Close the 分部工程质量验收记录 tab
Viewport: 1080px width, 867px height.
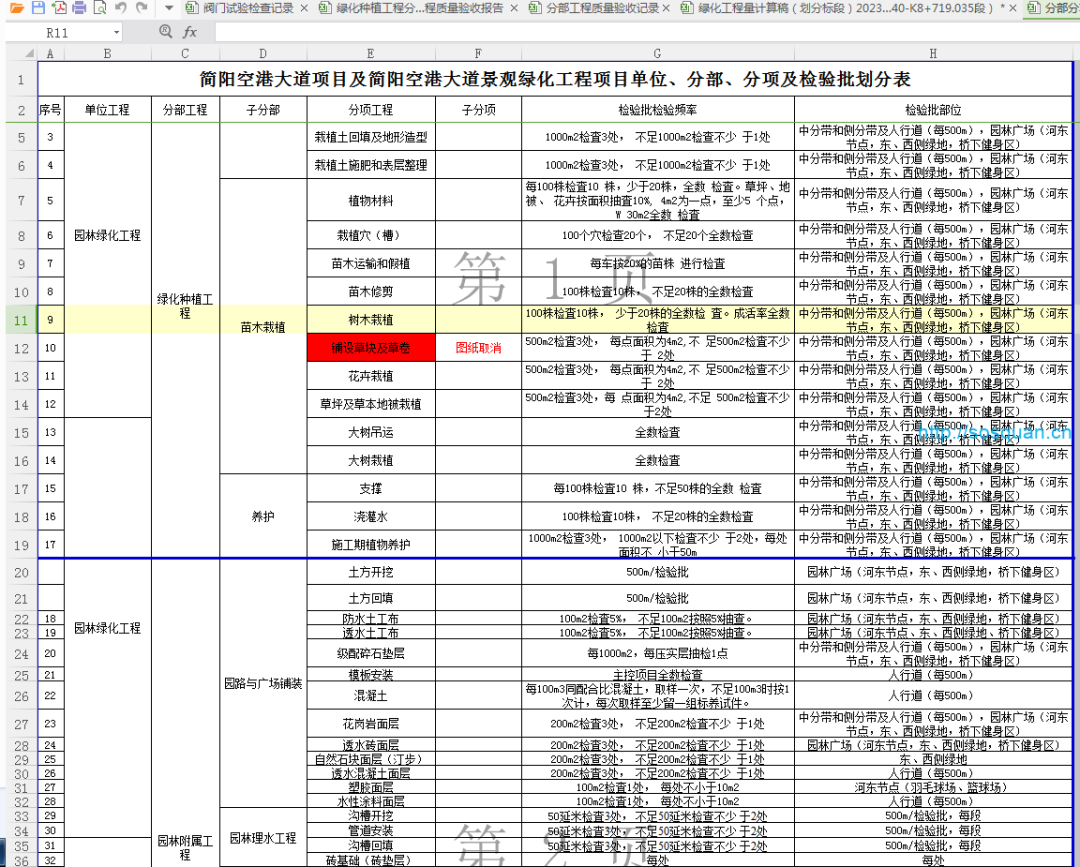[666, 8]
